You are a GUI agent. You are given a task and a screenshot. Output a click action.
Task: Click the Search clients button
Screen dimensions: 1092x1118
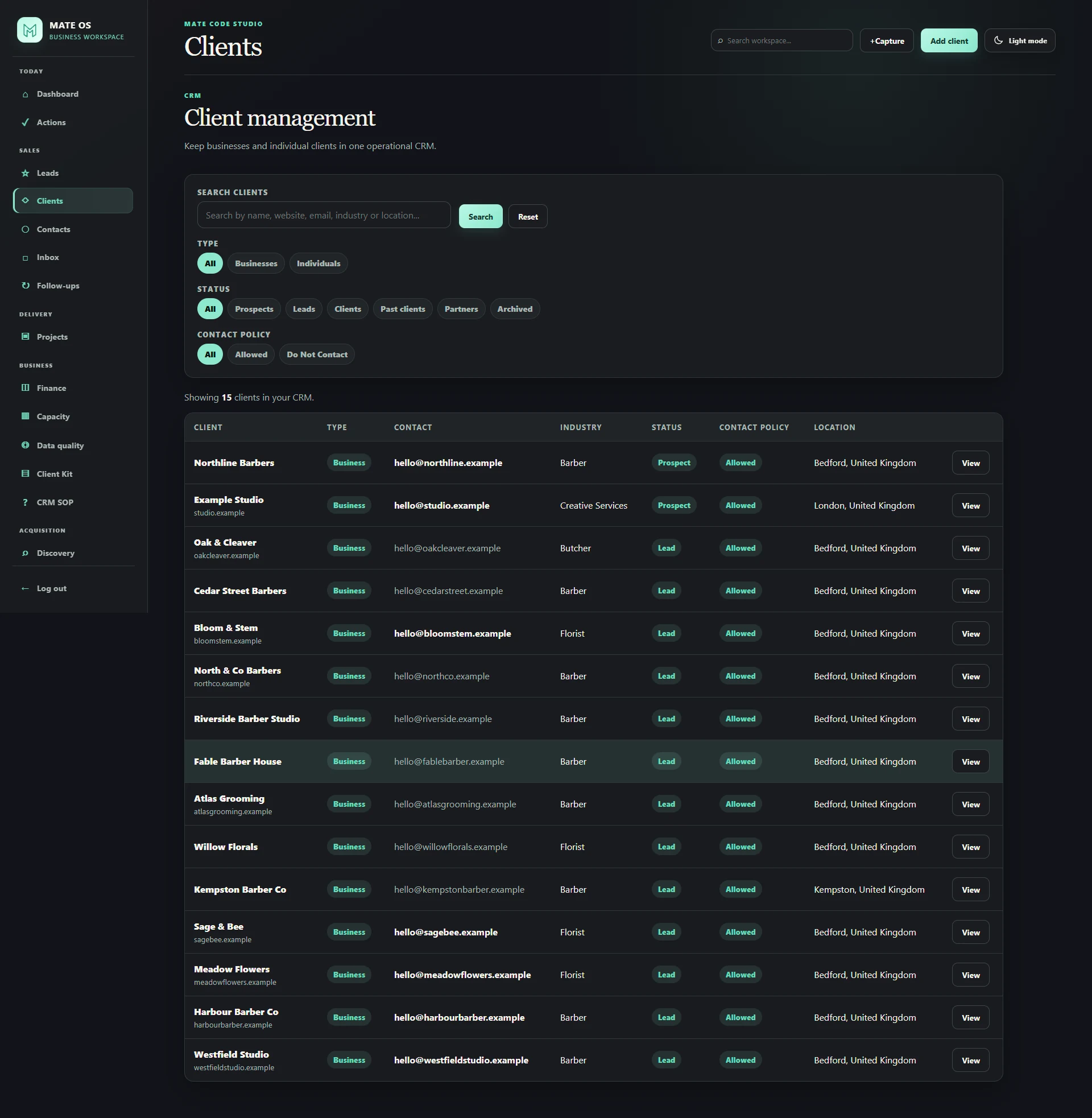pos(481,216)
